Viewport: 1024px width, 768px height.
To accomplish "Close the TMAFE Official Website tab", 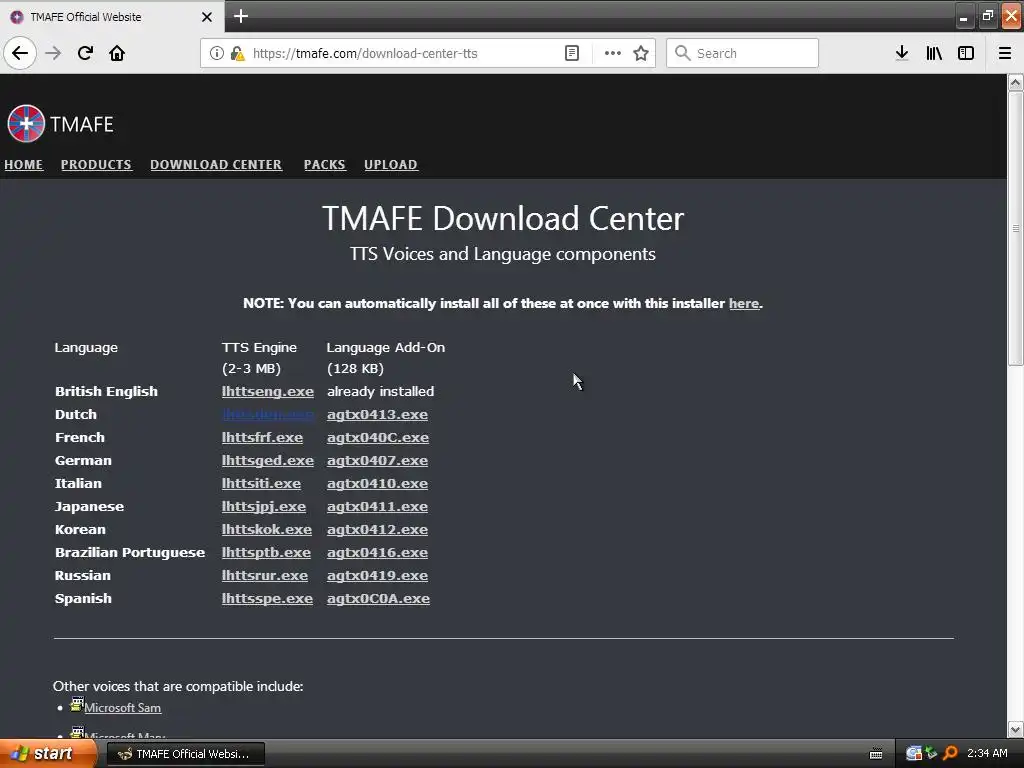I will 206,17.
